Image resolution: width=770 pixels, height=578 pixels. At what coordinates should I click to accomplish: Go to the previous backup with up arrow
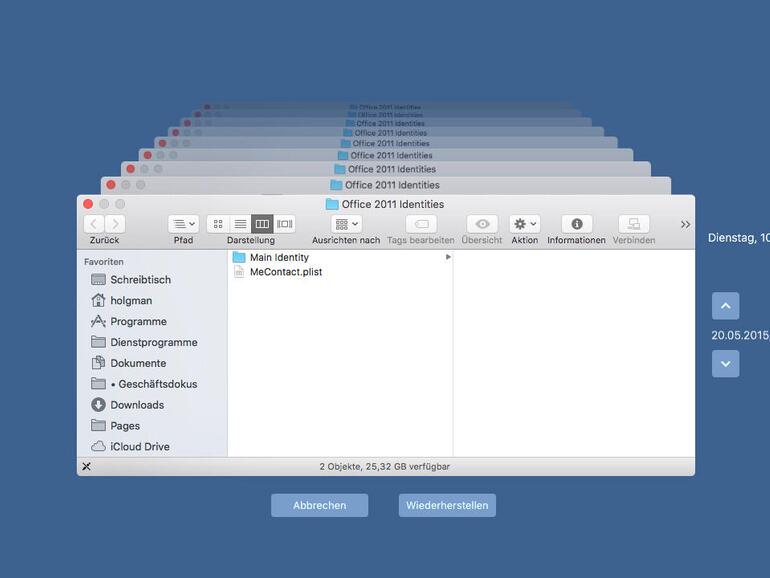click(x=725, y=306)
